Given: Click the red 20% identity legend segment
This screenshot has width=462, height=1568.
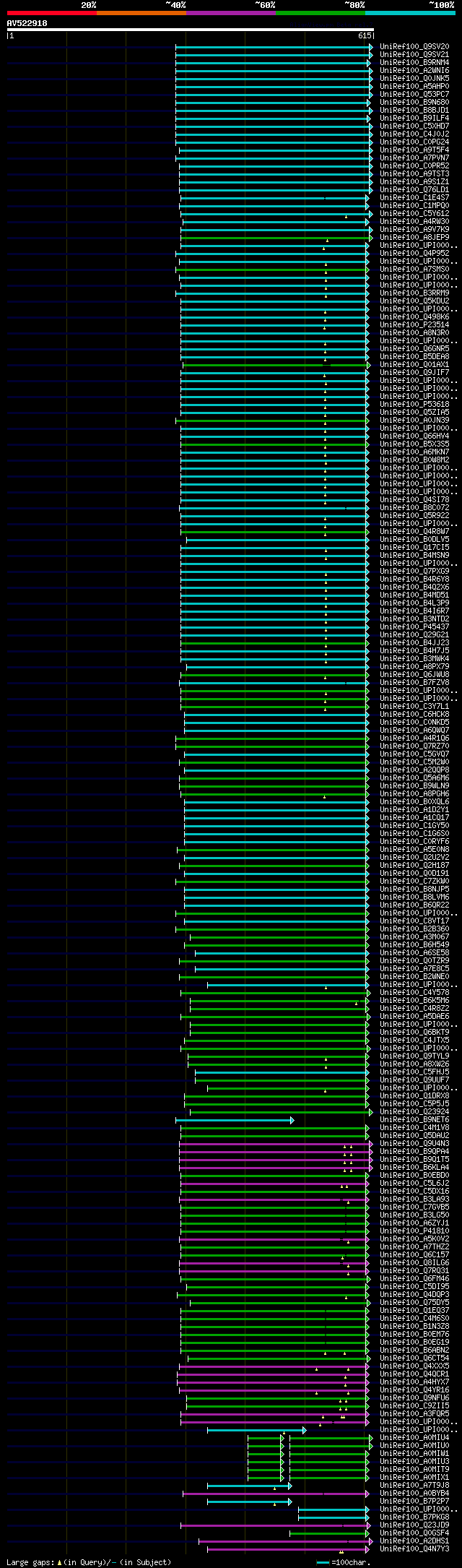Looking at the screenshot, I should (52, 13).
